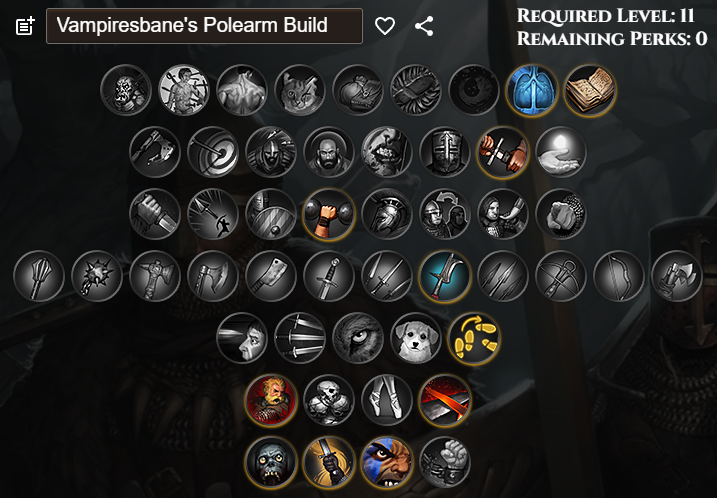Viewport: 717px width, 498px height.
Task: Select the pointing gauntlet perk icon
Action: pos(561,214)
